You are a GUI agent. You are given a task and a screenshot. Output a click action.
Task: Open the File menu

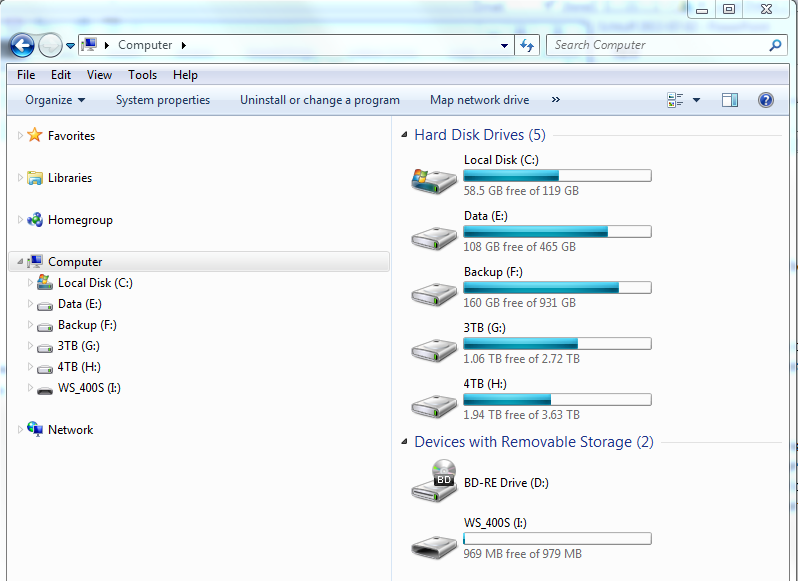coord(26,75)
